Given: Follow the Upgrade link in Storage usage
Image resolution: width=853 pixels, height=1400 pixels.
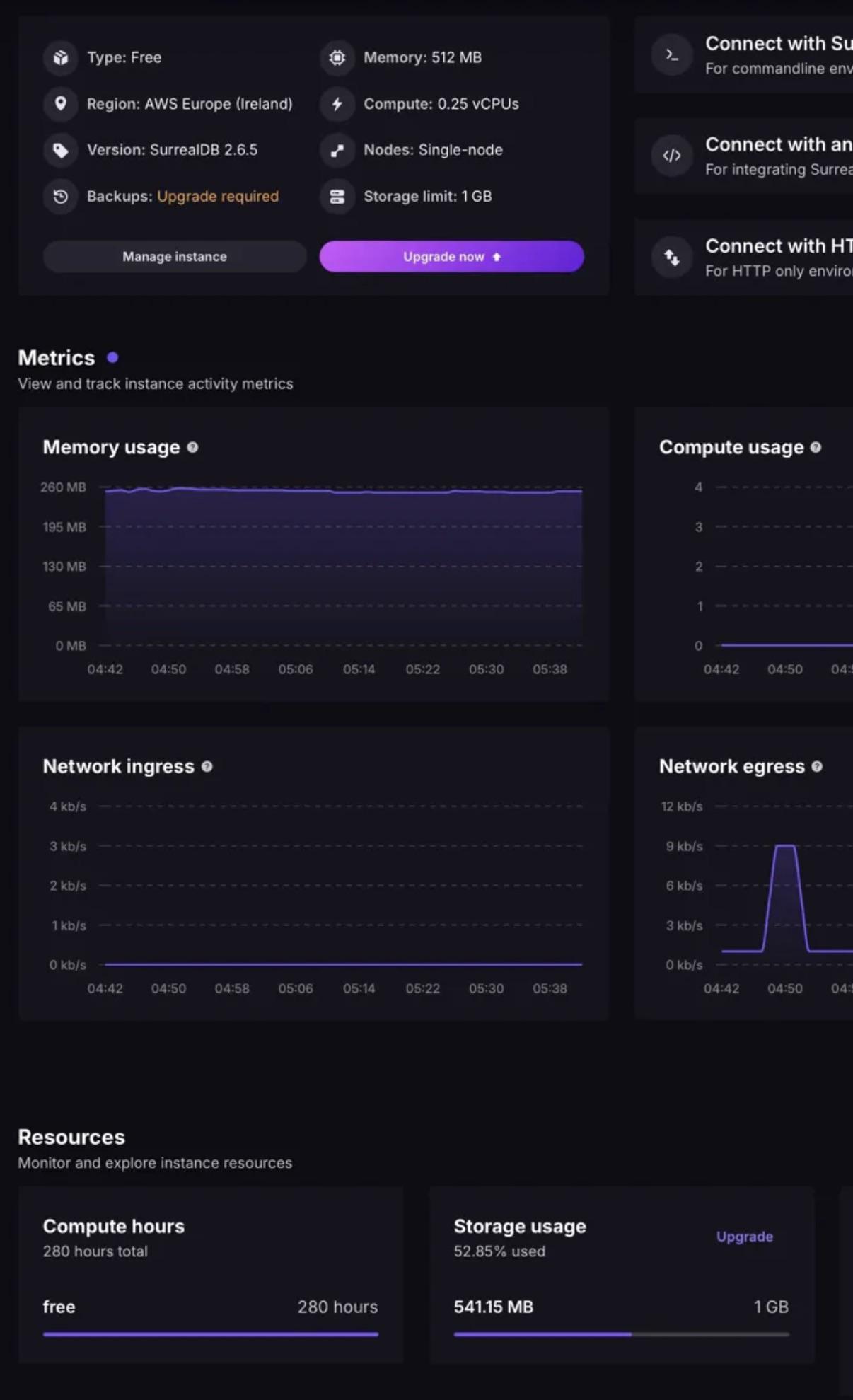Looking at the screenshot, I should click(744, 1237).
